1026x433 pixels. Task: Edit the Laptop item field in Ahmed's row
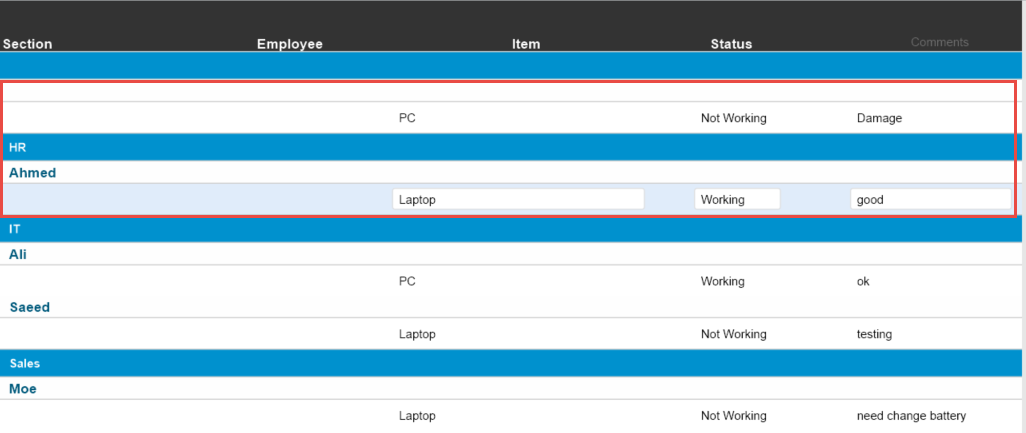518,199
